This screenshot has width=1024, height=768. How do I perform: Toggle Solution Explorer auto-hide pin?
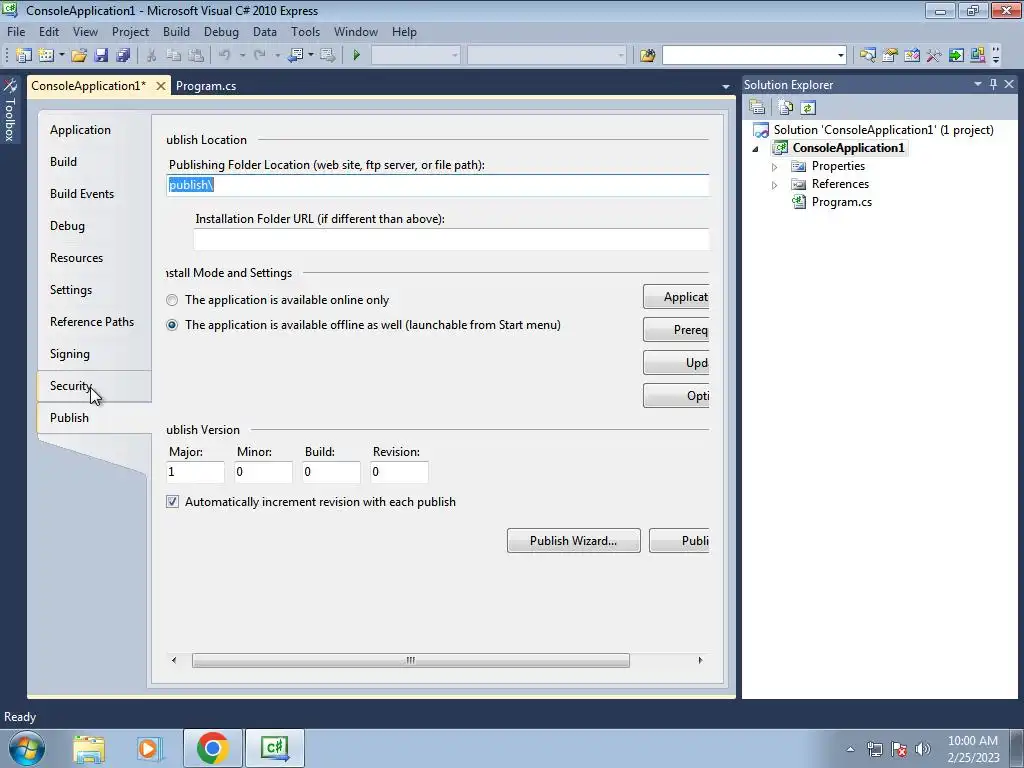point(993,84)
